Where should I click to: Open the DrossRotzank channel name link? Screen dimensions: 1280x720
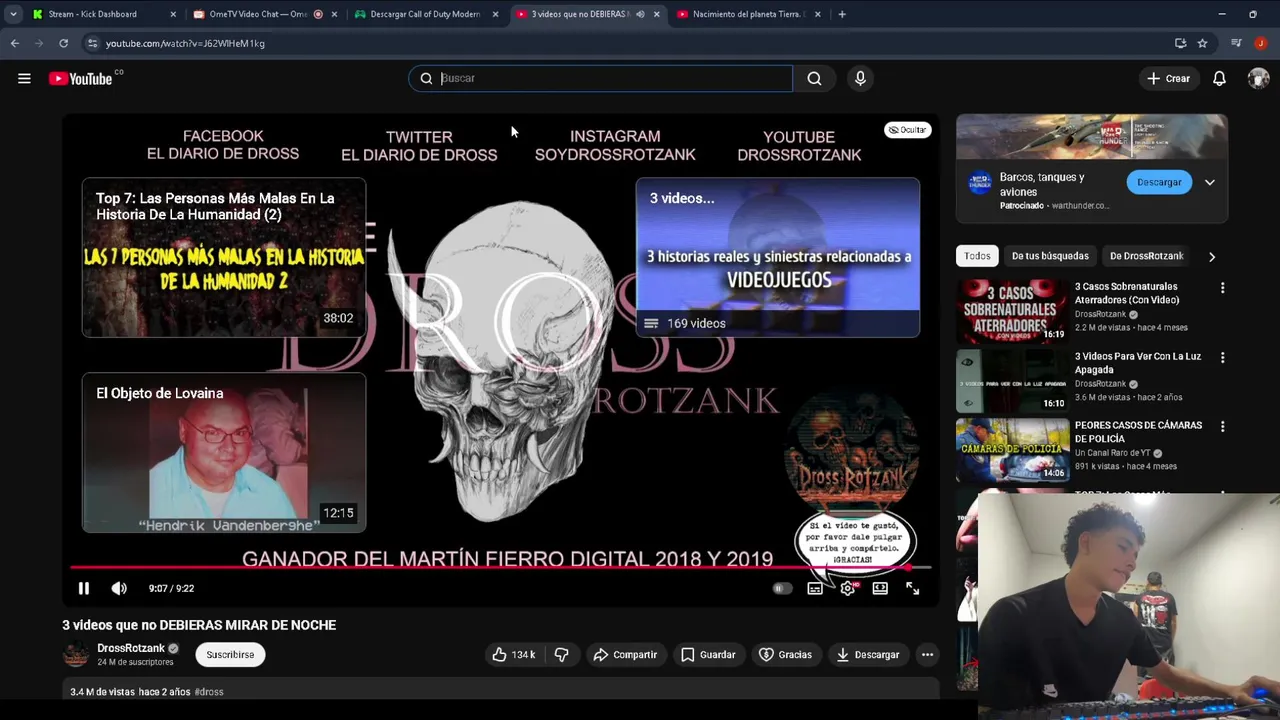(x=131, y=648)
